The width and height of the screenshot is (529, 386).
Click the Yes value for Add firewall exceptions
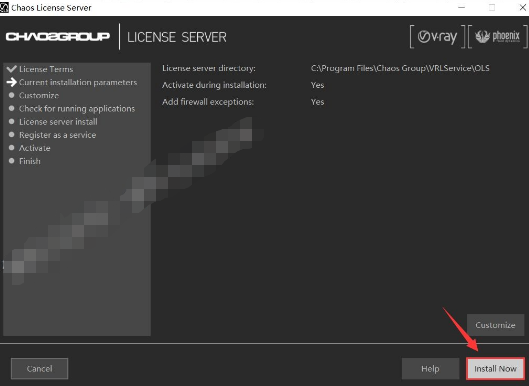[317, 102]
